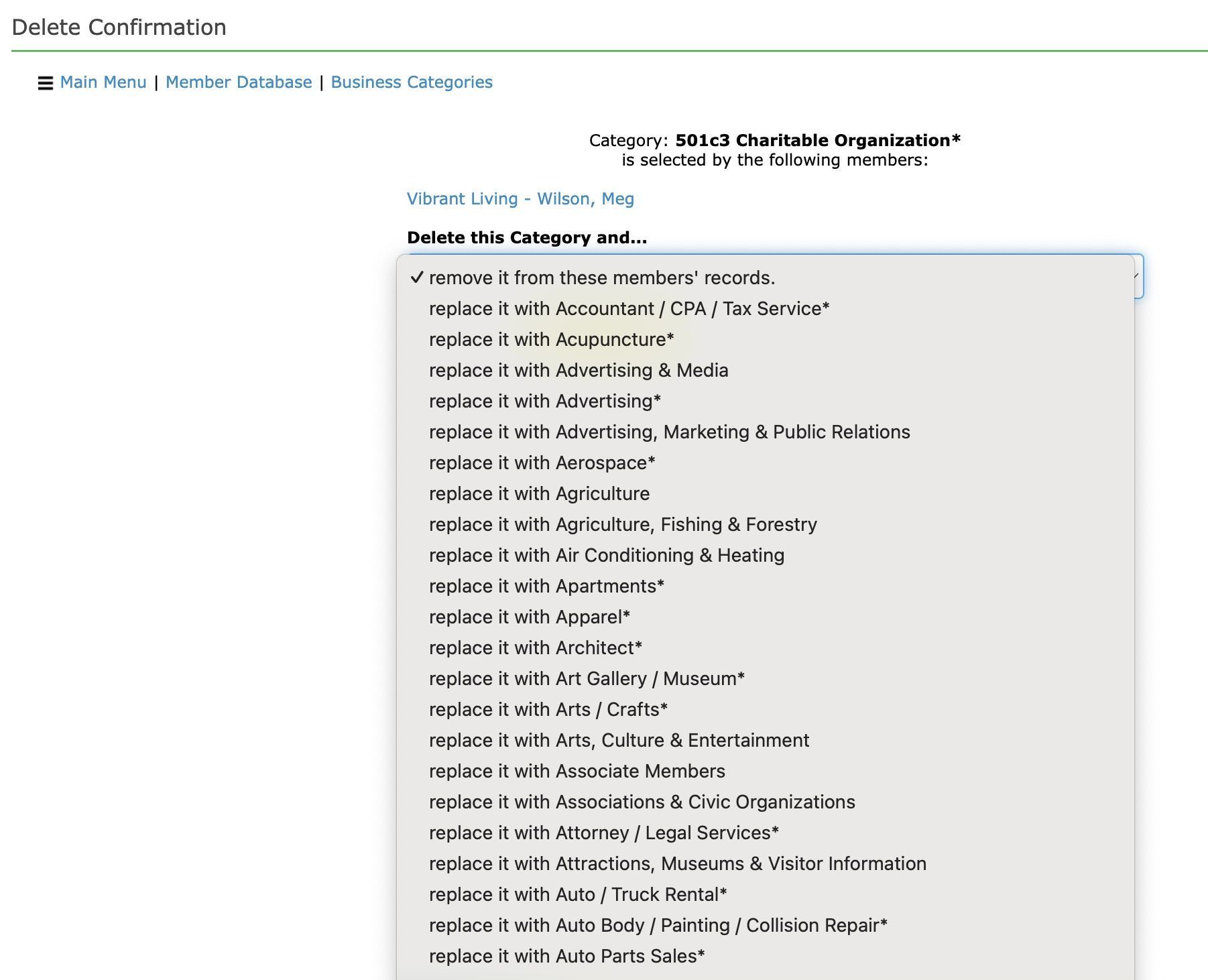Navigate to the Member Database page
Viewport: 1208px width, 980px height.
pos(240,82)
